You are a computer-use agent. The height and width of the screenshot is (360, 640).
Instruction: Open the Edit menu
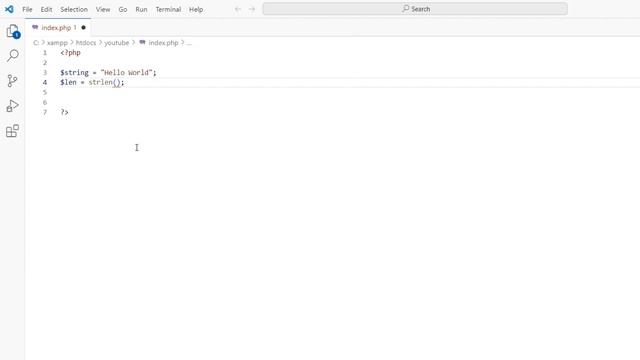pos(46,9)
